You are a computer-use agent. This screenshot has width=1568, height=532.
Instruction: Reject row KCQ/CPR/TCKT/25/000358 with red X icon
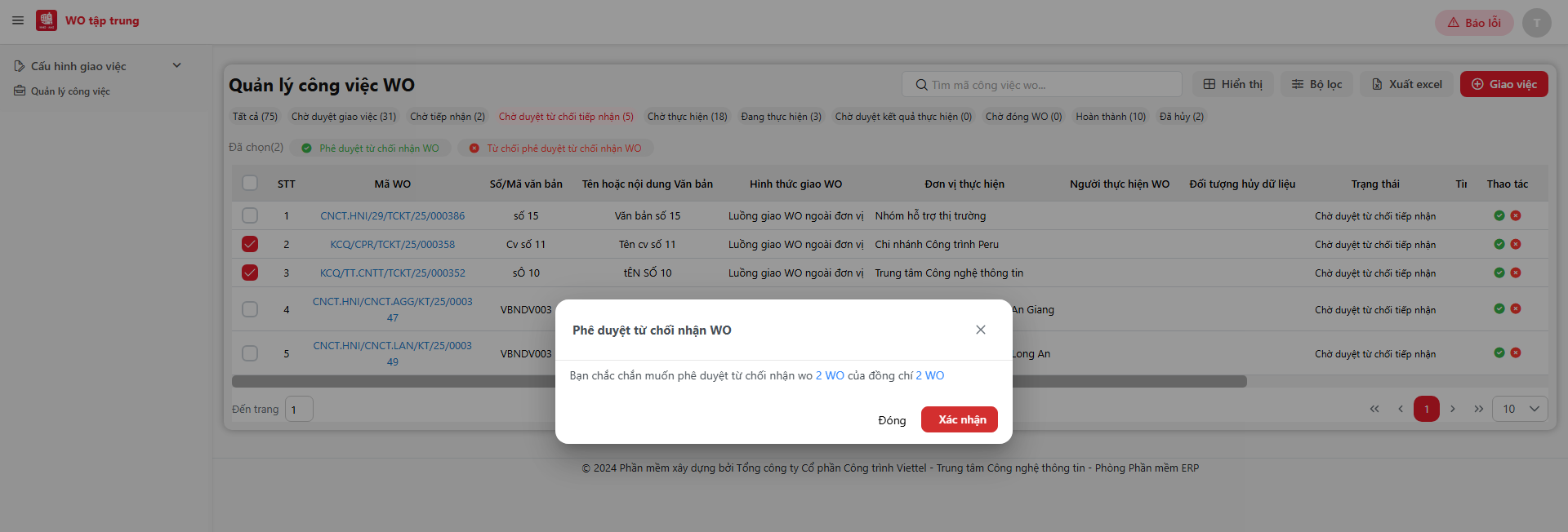pyautogui.click(x=1516, y=244)
